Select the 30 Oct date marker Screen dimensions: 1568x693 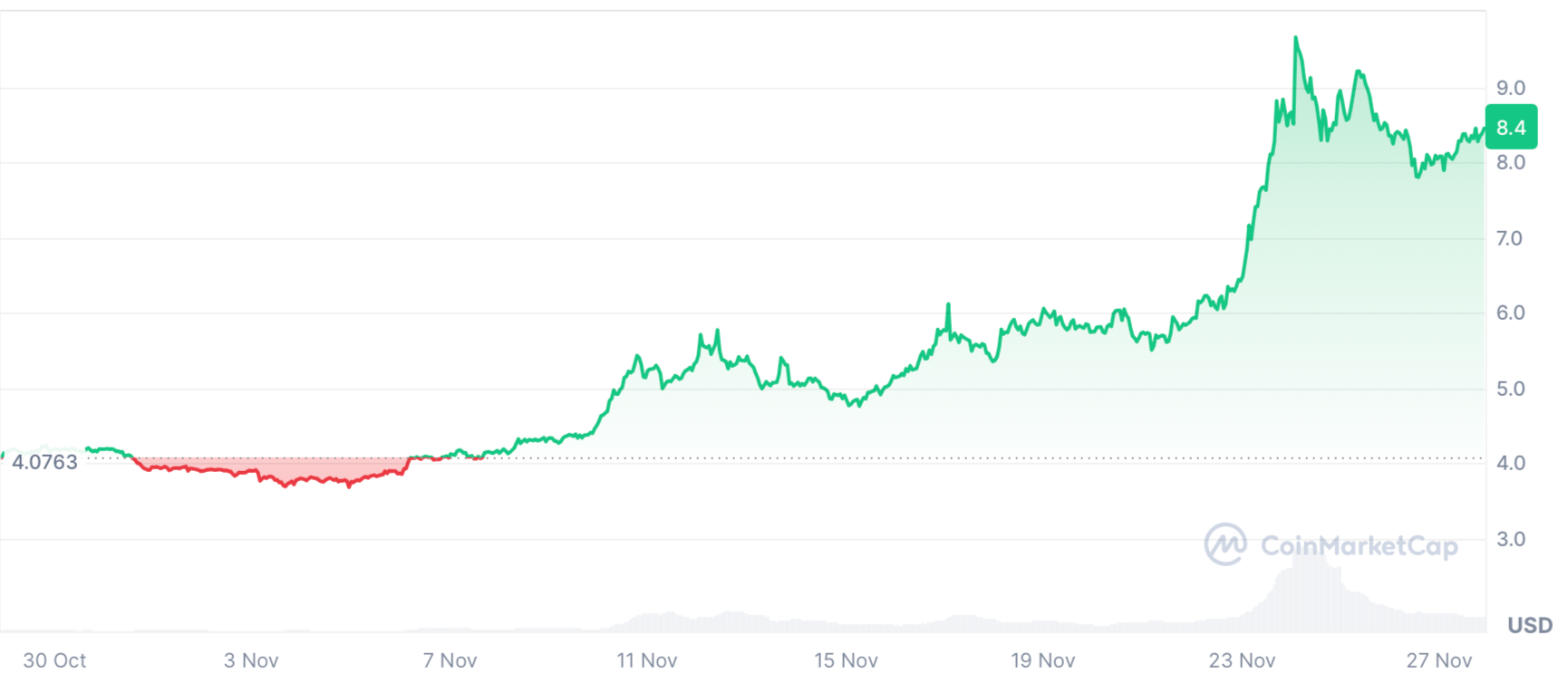54,660
